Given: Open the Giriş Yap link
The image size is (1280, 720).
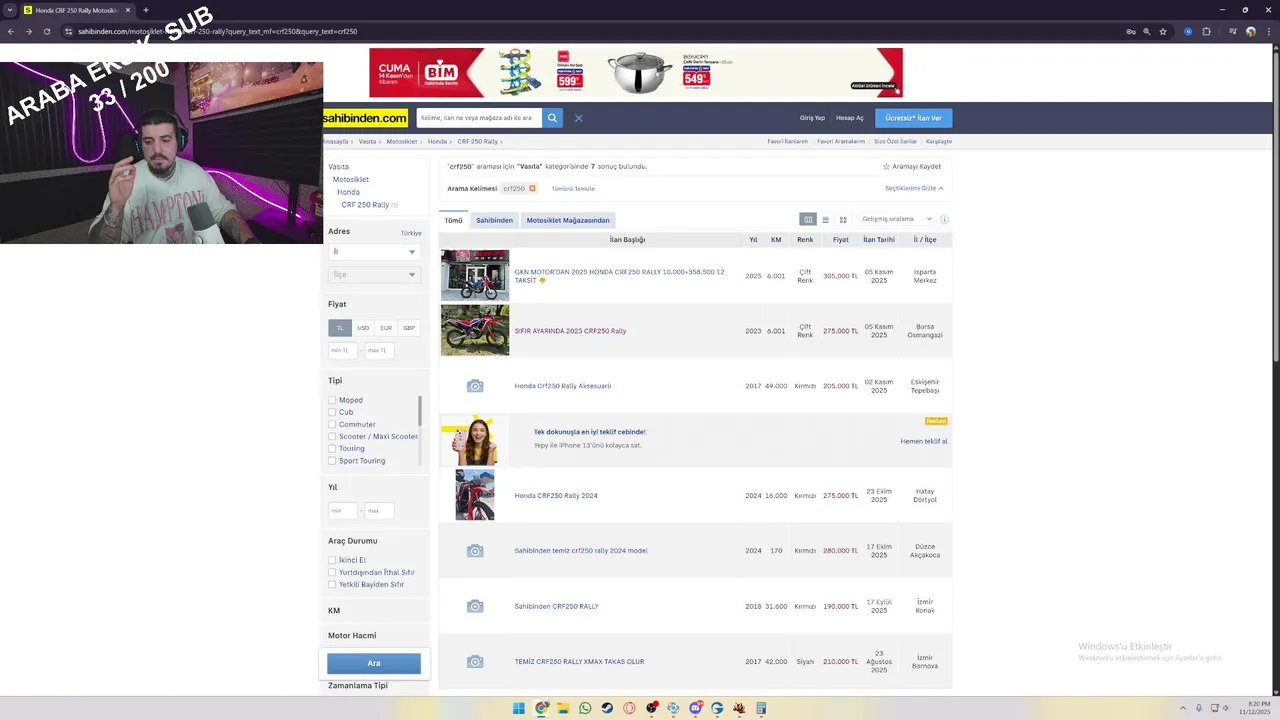Looking at the screenshot, I should click(812, 118).
